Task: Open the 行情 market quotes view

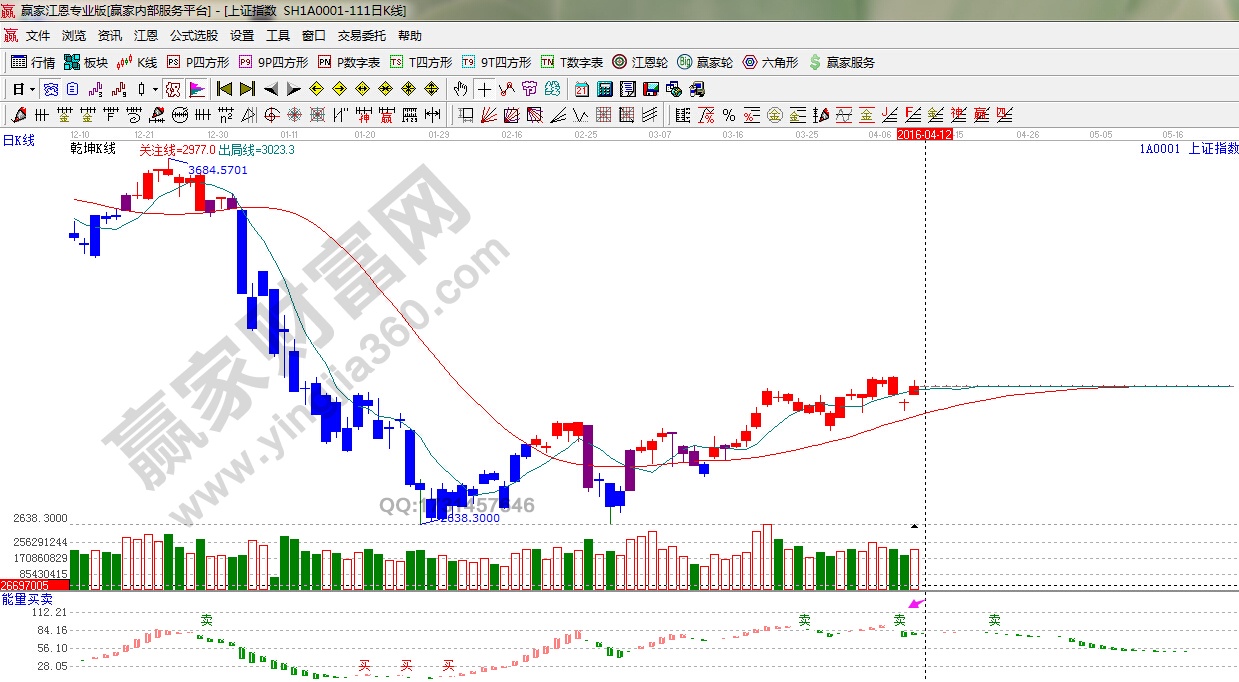Action: [33, 62]
